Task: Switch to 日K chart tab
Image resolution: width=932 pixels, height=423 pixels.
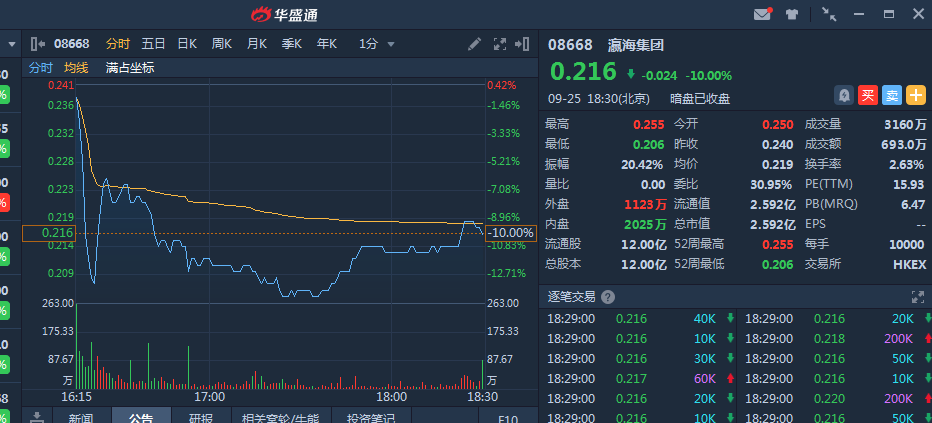Action: pos(187,44)
